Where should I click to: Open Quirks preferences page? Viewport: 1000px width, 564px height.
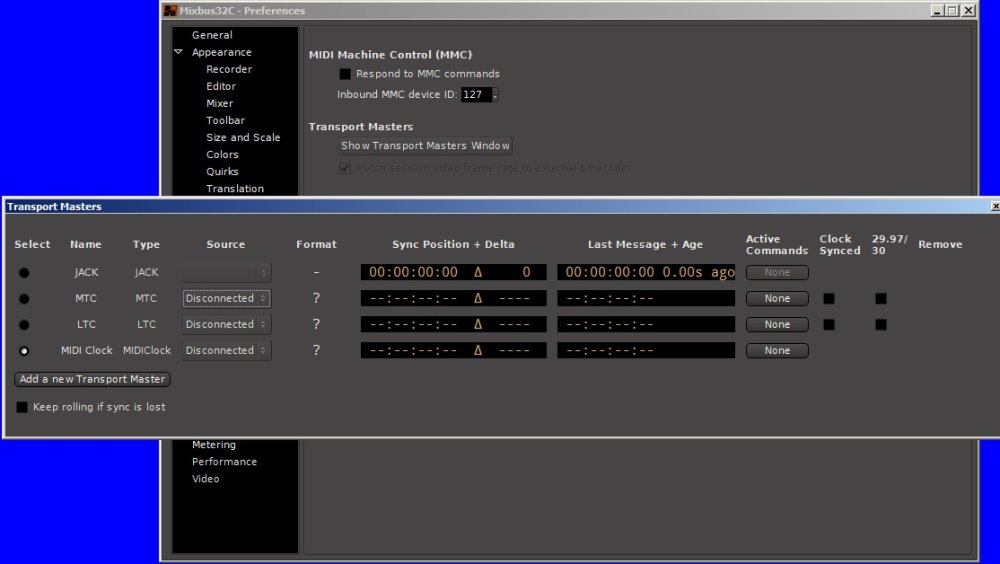click(x=222, y=172)
